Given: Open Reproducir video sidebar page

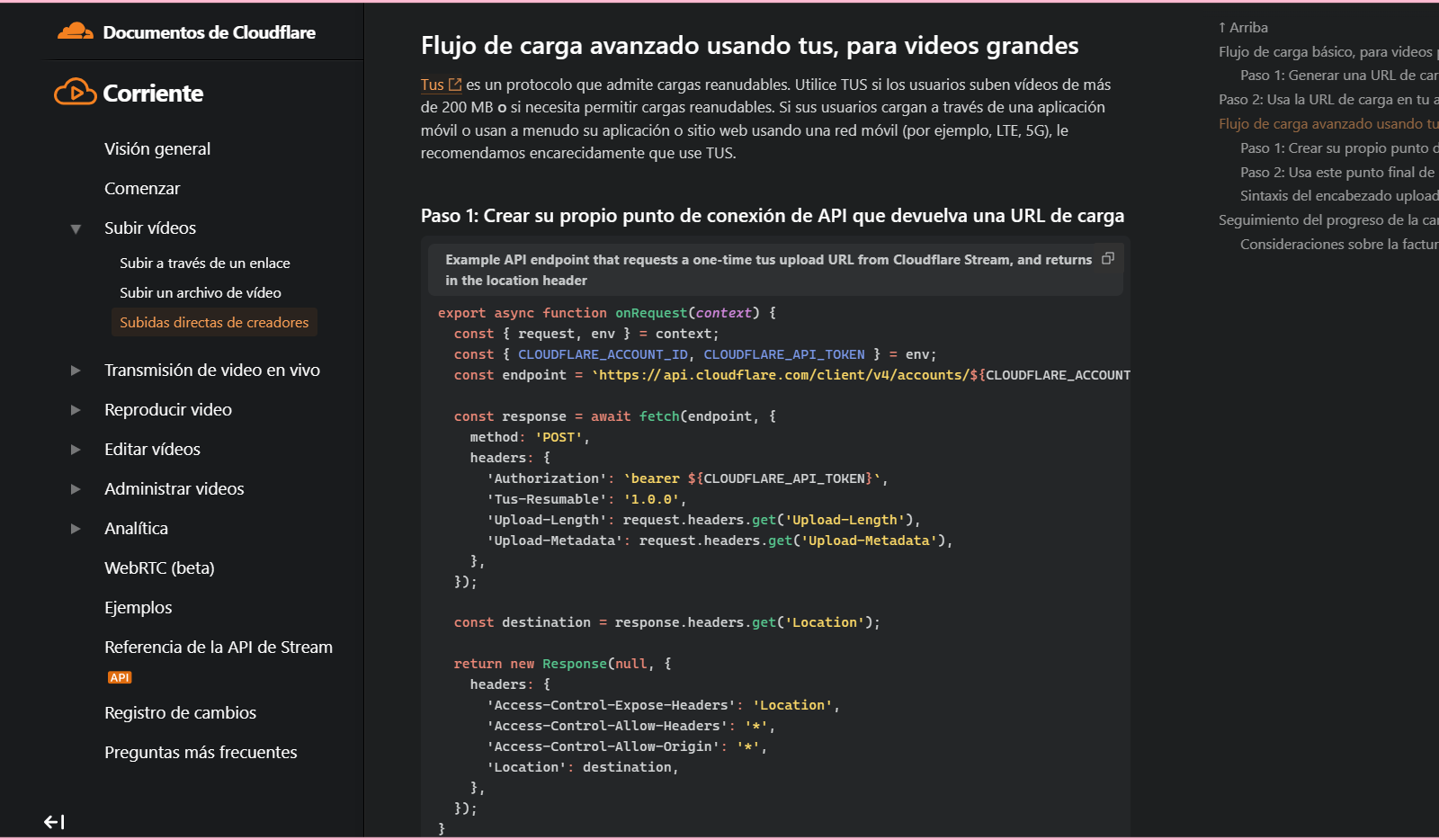Looking at the screenshot, I should (168, 409).
